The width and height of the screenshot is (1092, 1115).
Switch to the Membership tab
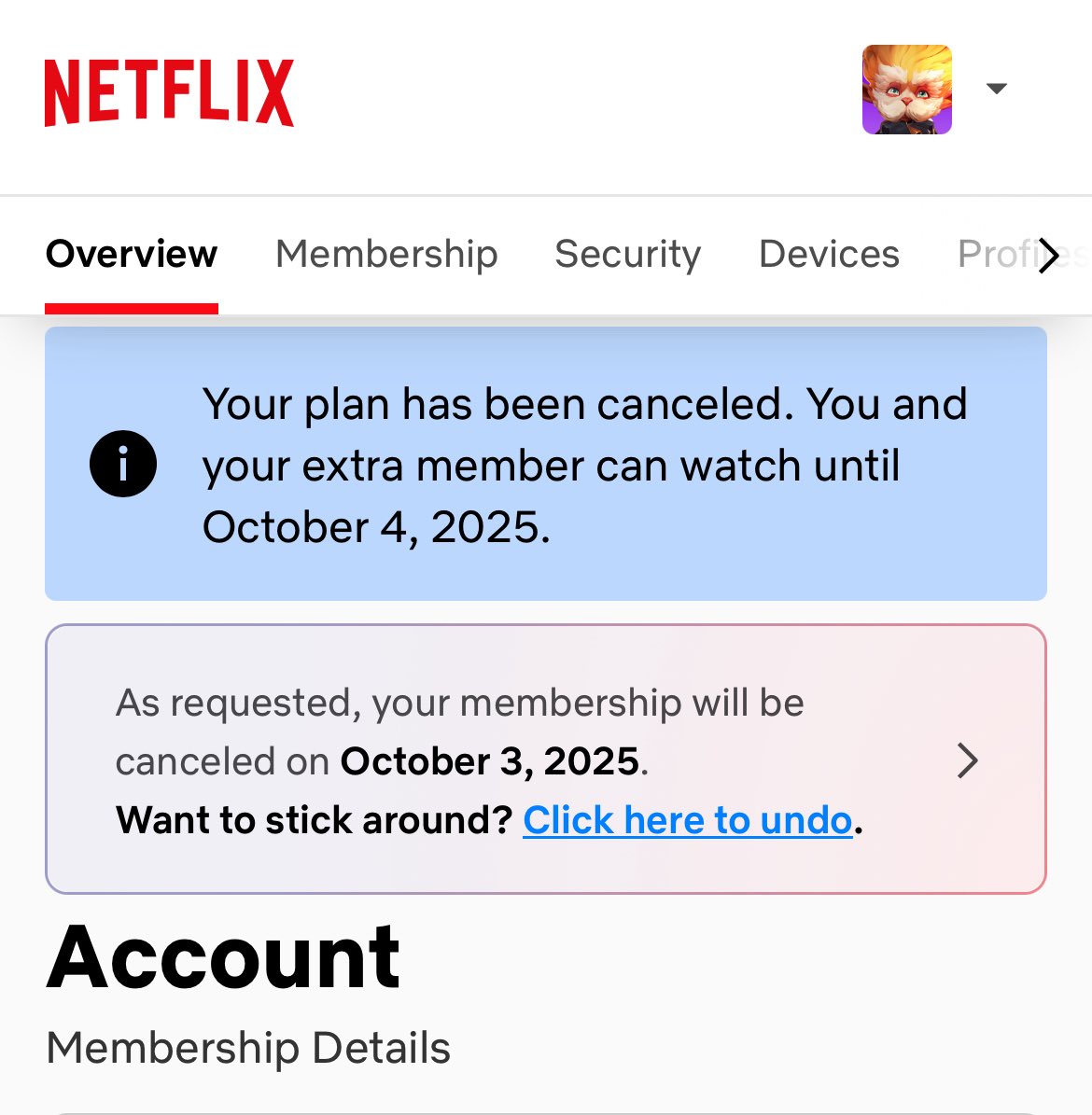pyautogui.click(x=386, y=254)
